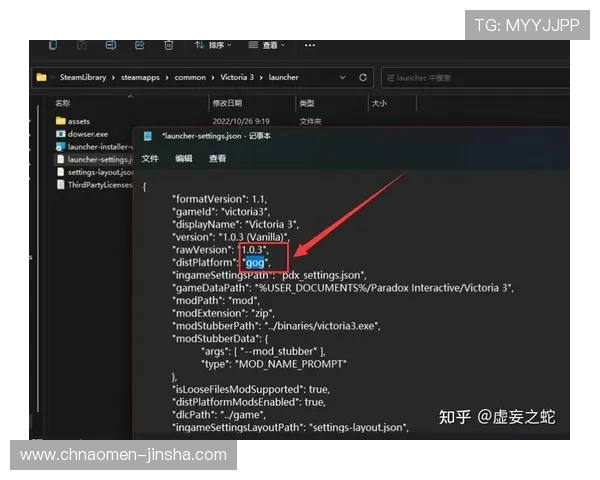Select the dowser.exe file
600x480 pixels.
pos(87,133)
